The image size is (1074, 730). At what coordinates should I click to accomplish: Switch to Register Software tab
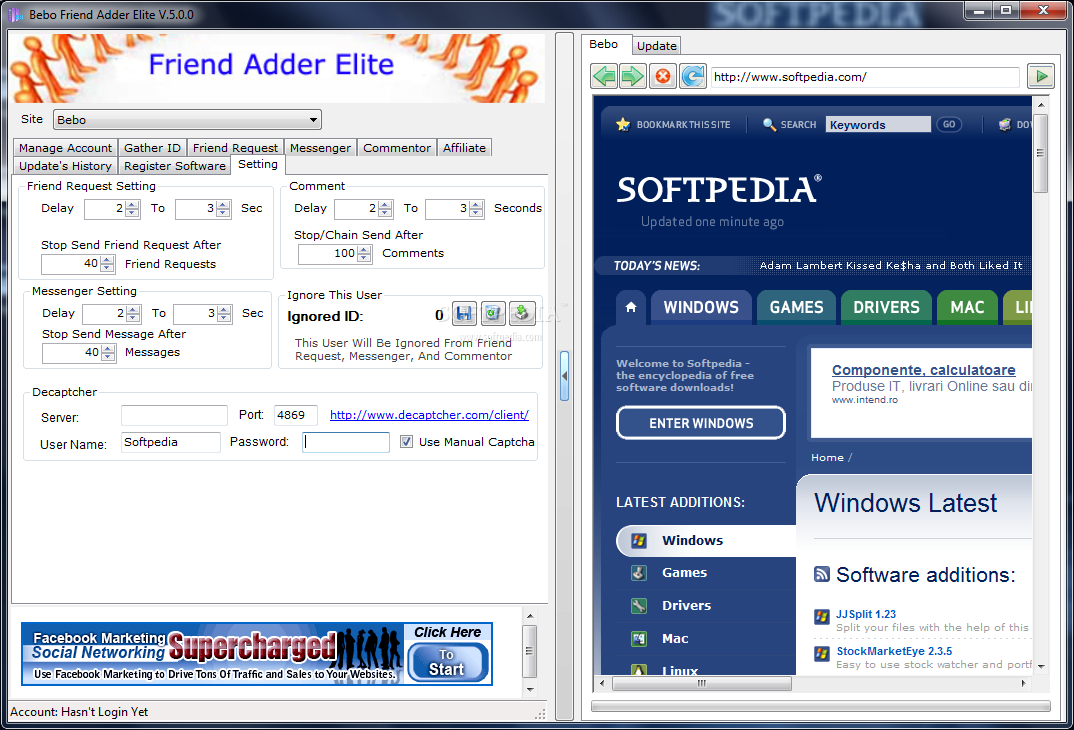pyautogui.click(x=175, y=166)
